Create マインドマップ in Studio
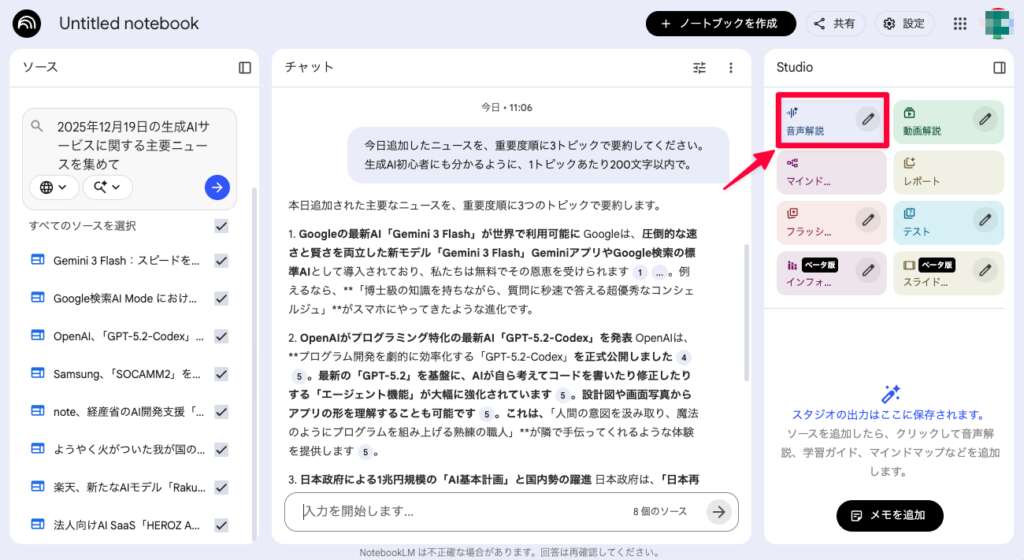 coord(831,172)
